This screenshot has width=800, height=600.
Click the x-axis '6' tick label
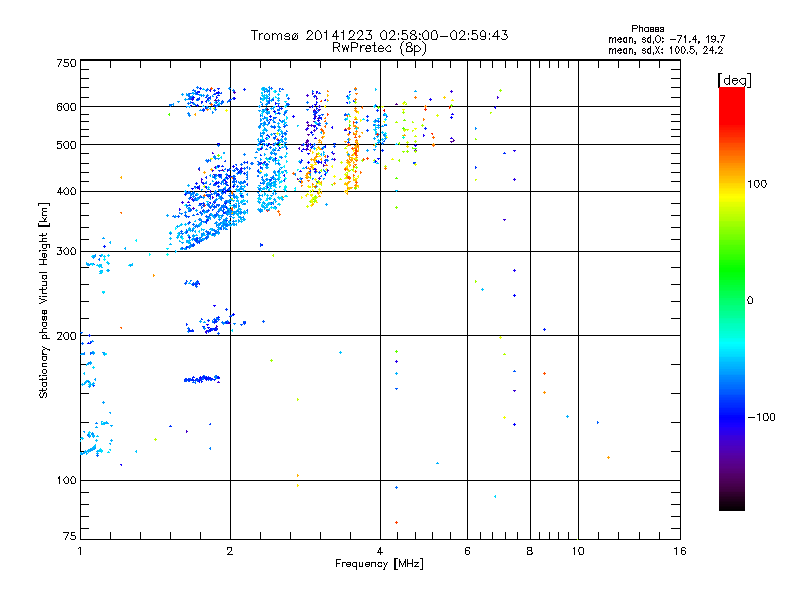tap(467, 551)
